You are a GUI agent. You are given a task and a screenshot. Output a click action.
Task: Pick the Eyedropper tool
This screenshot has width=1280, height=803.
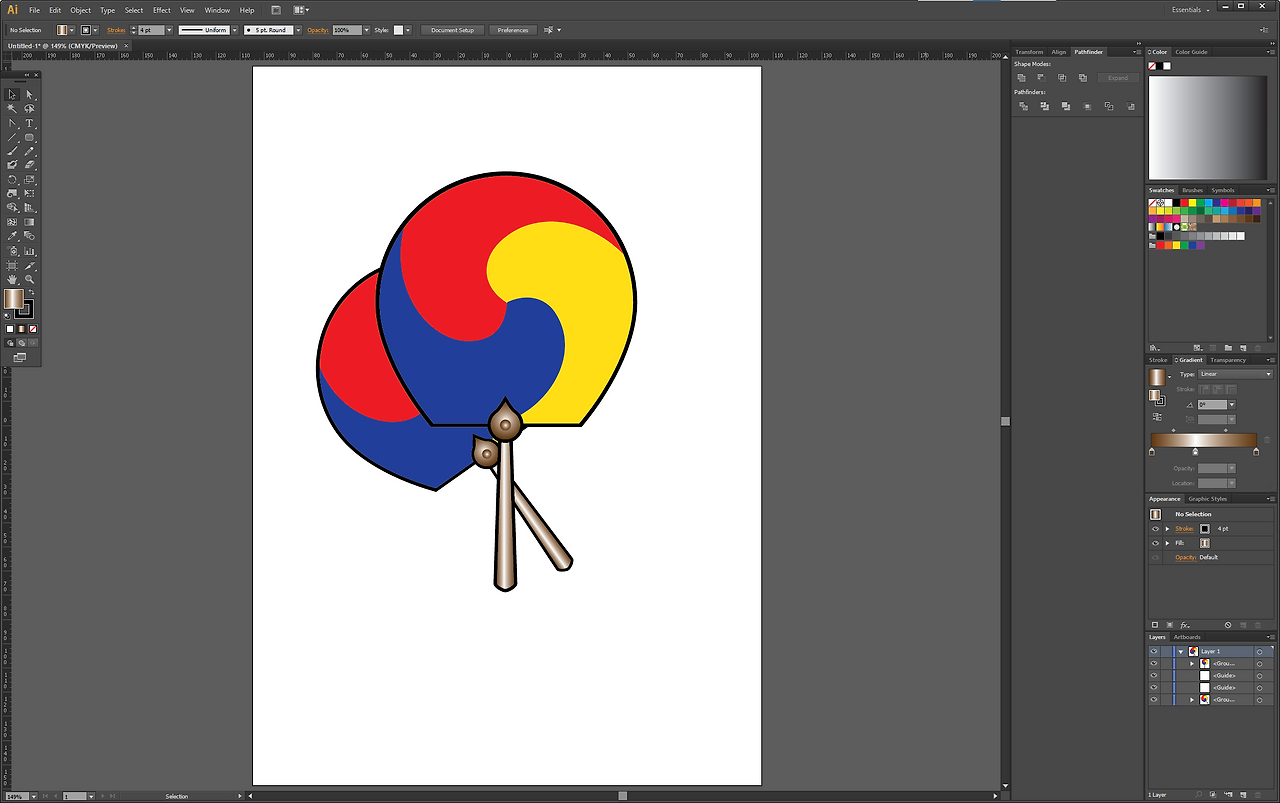pyautogui.click(x=12, y=236)
